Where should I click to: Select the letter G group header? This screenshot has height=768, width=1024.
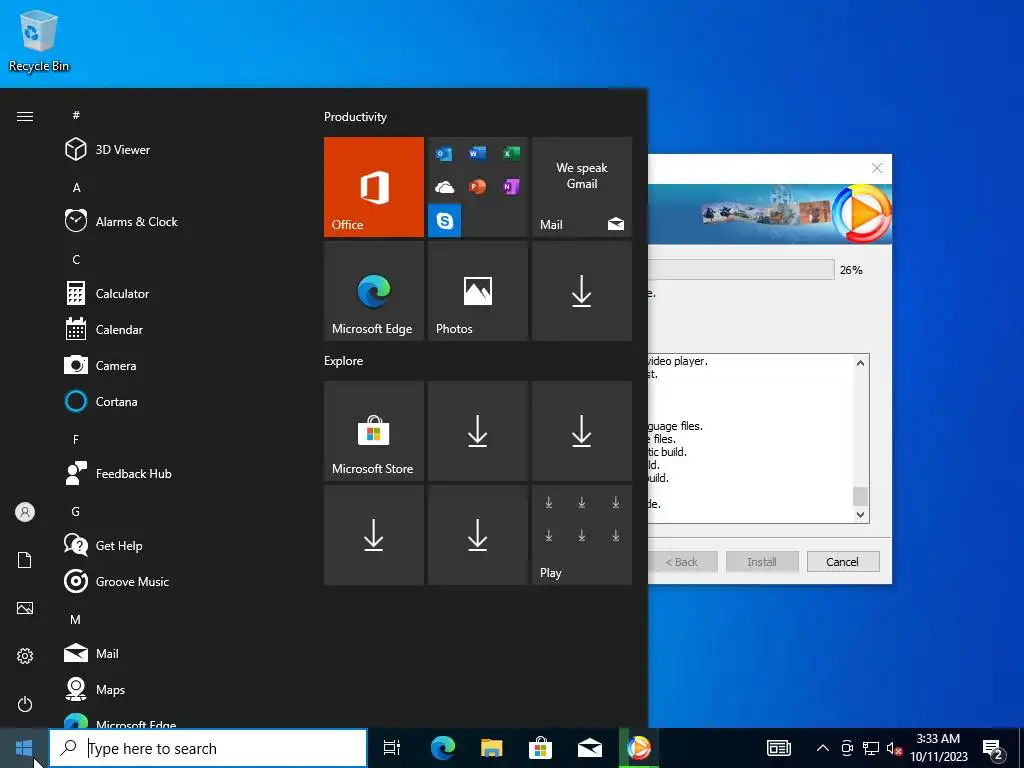[76, 511]
